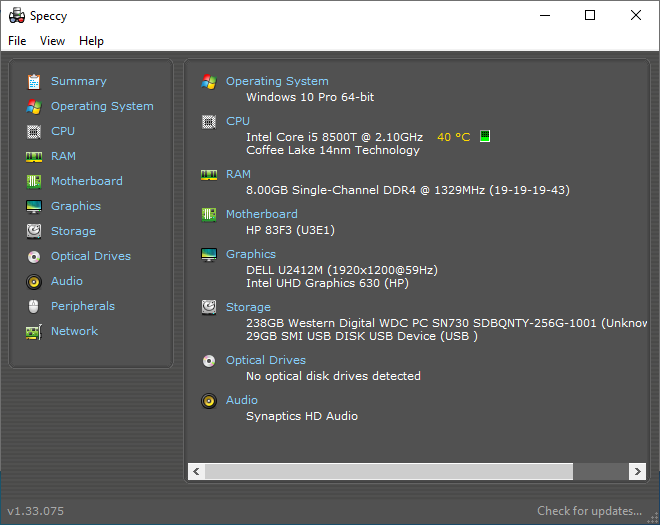
Task: Select Operating System in the sidebar
Action: point(102,107)
